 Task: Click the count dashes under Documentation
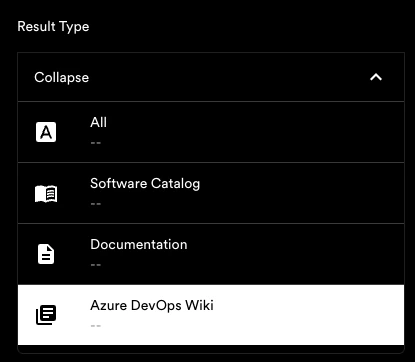click(x=96, y=265)
